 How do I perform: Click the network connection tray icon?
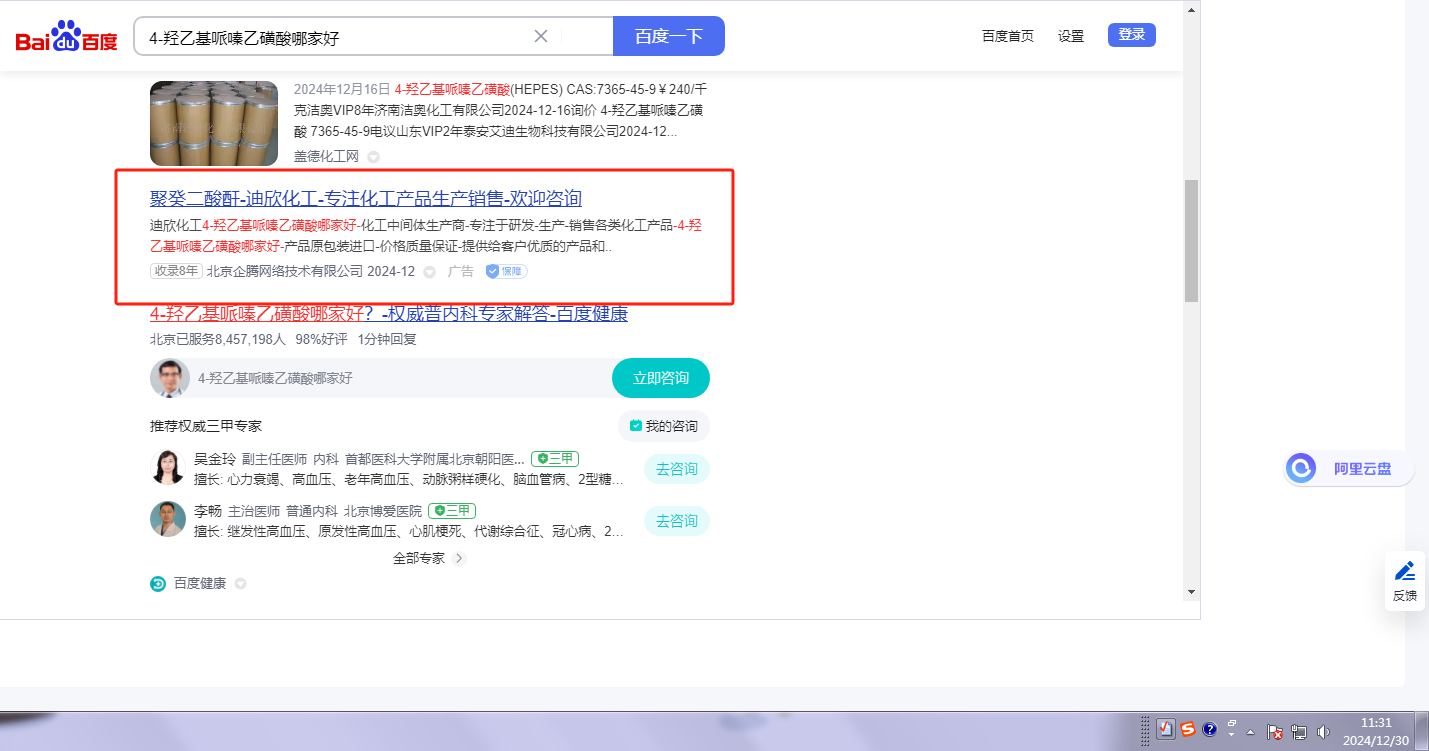point(1299,731)
